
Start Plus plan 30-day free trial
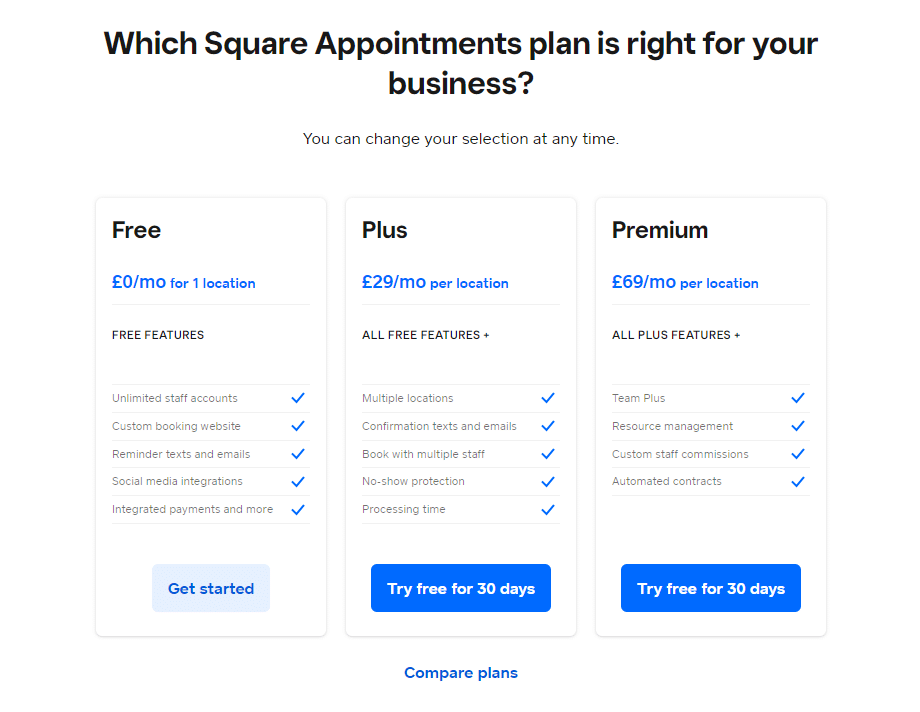(x=461, y=588)
